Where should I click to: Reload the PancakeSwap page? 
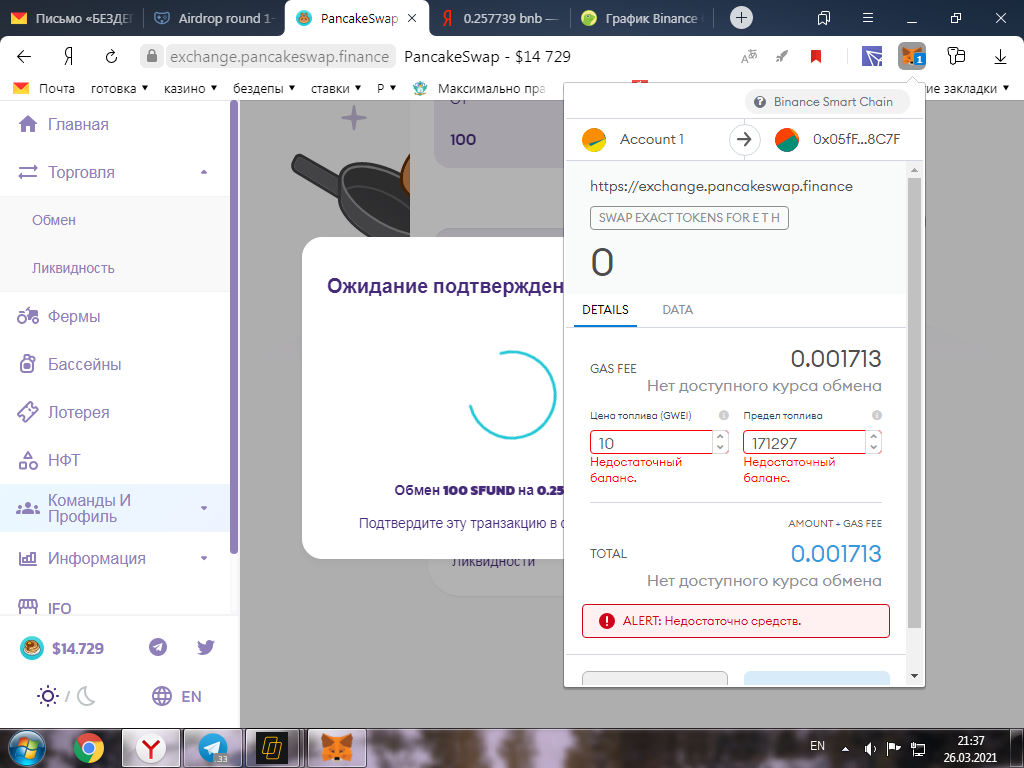(112, 57)
